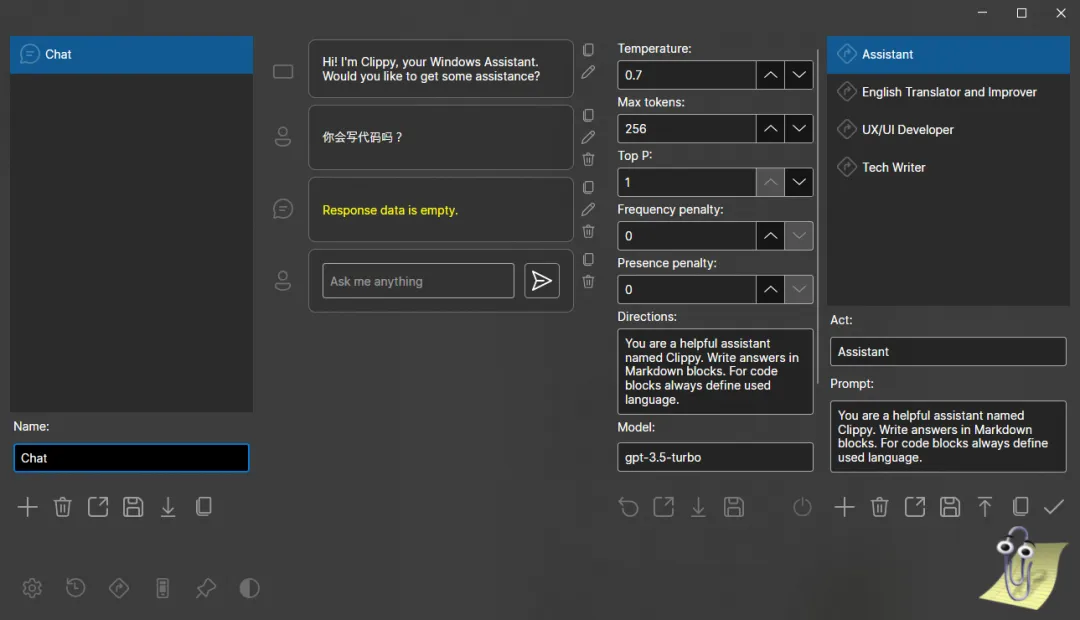Click the Act name field
Viewport: 1080px width, 620px height.
pos(948,351)
